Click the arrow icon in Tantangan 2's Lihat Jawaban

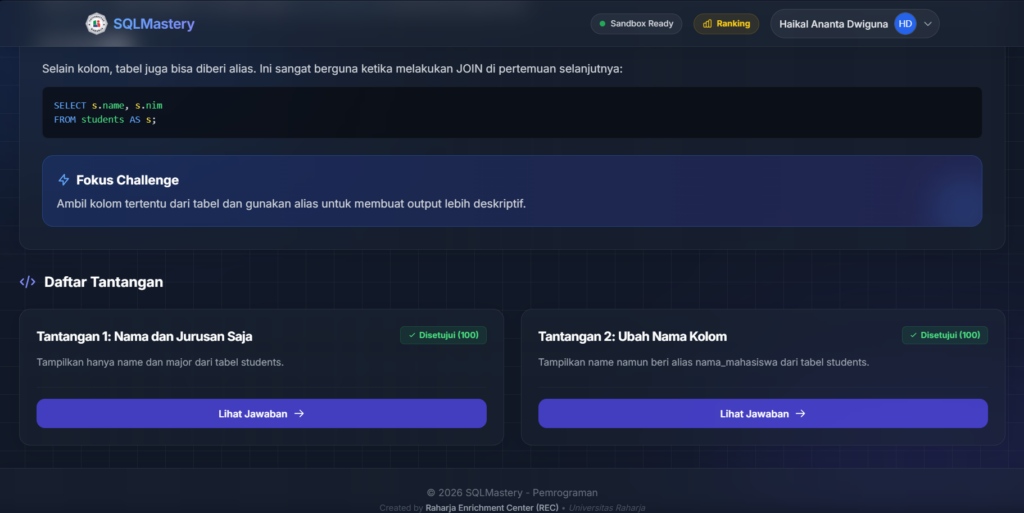tap(801, 414)
